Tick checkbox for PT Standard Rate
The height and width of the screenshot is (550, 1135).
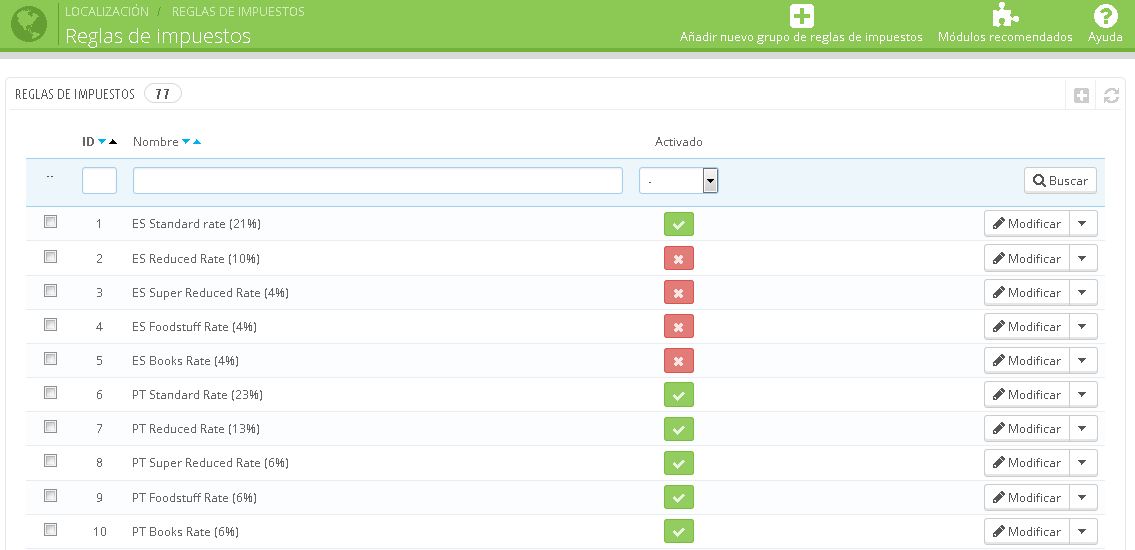50,392
